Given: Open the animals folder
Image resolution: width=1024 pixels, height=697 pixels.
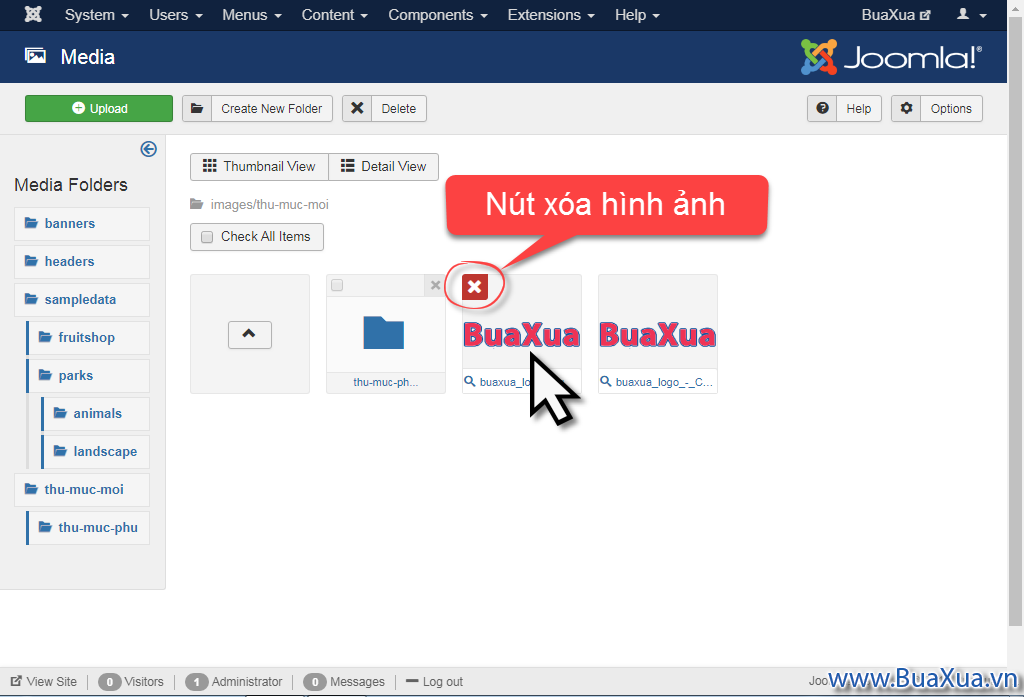Looking at the screenshot, I should 95,413.
